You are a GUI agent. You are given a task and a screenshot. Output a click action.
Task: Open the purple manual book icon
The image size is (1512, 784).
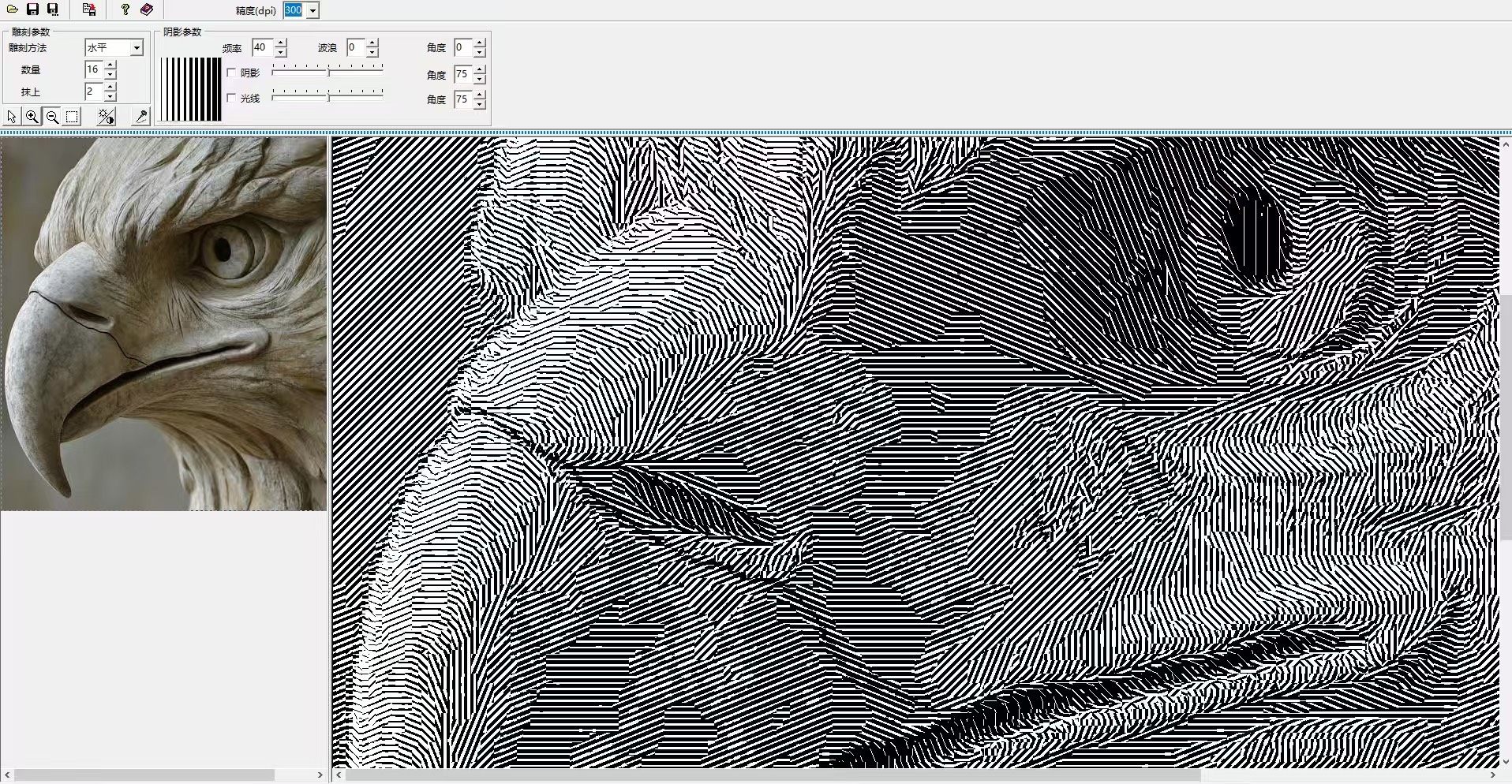click(x=147, y=9)
